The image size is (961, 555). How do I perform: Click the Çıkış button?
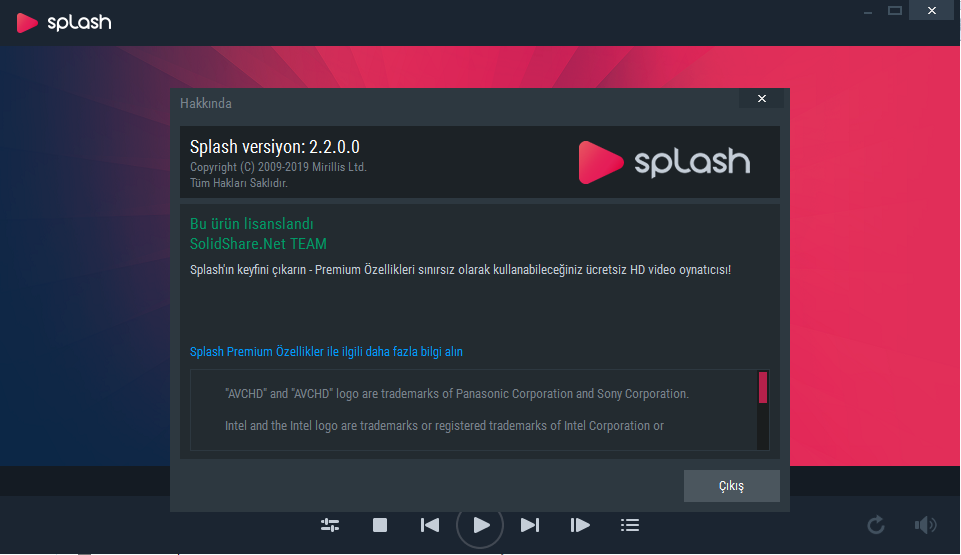732,486
